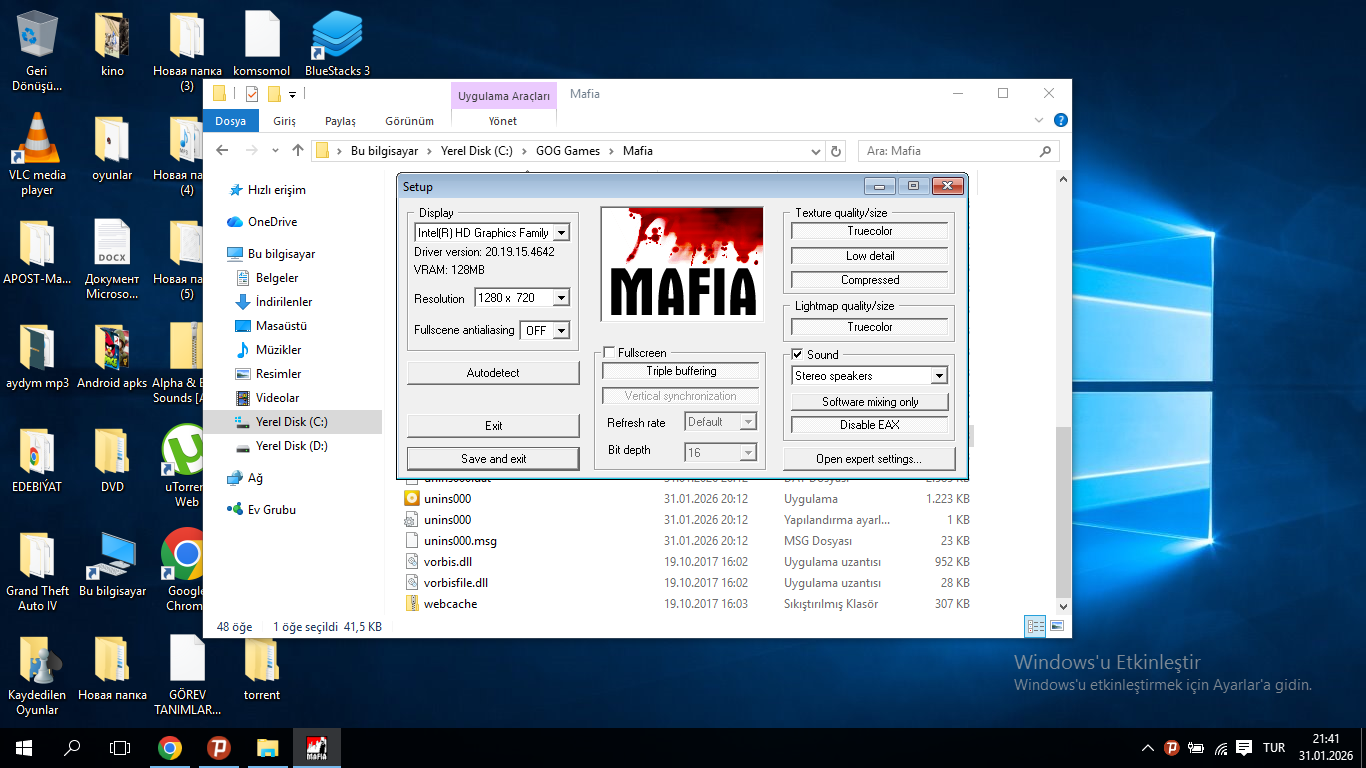Expand the address bar history dropdown

[816, 151]
